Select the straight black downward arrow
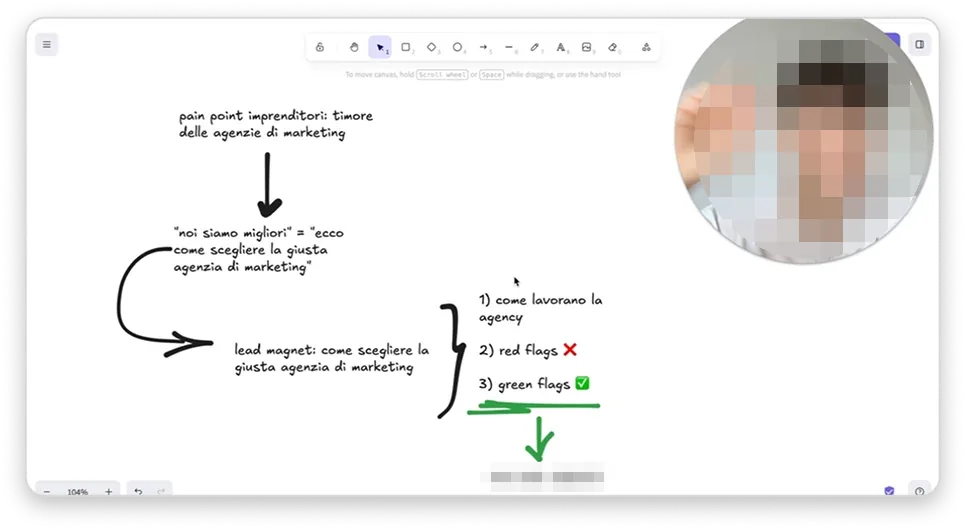 pyautogui.click(x=268, y=185)
